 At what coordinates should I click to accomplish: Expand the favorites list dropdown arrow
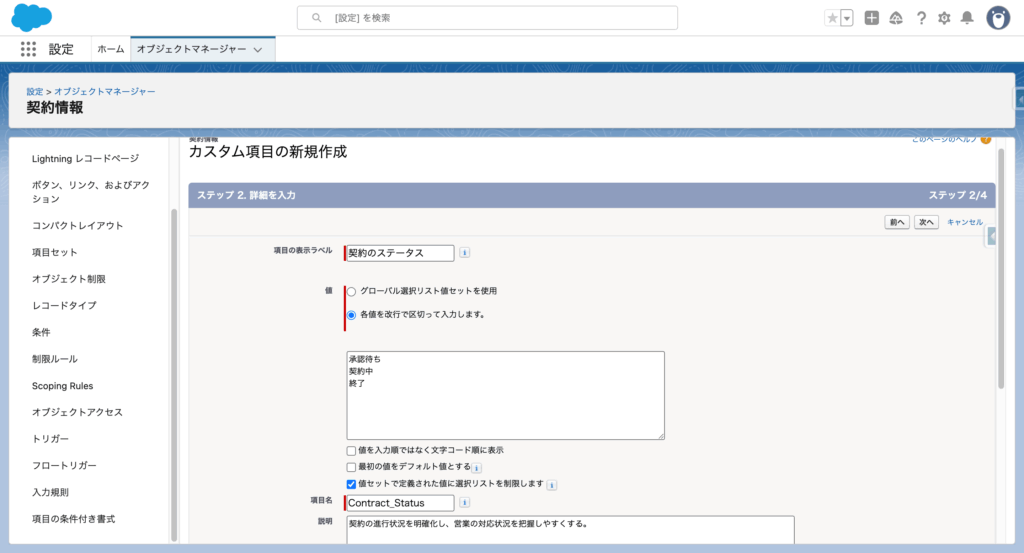pos(847,18)
